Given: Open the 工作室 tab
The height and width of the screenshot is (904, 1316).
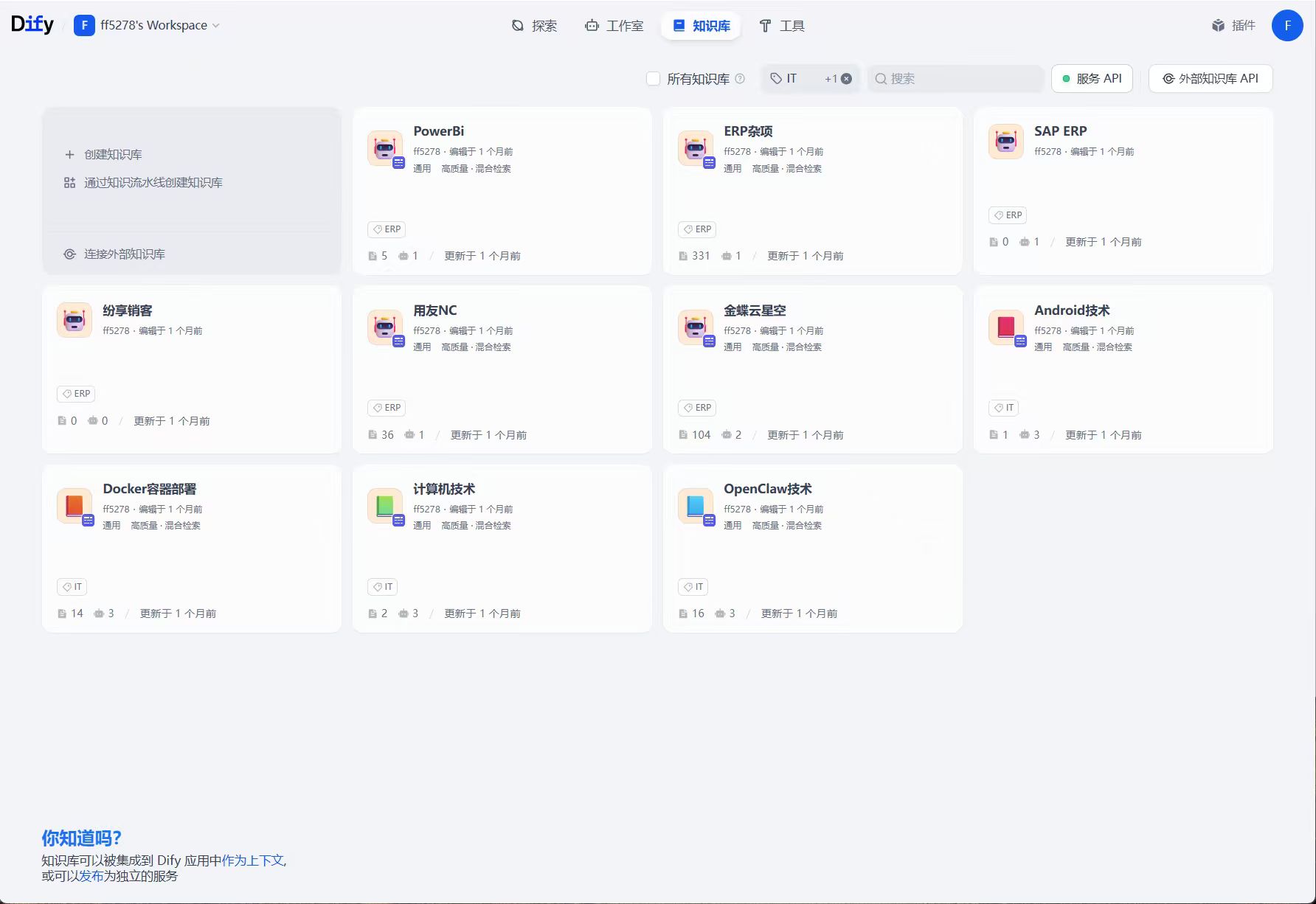Looking at the screenshot, I should pyautogui.click(x=614, y=26).
